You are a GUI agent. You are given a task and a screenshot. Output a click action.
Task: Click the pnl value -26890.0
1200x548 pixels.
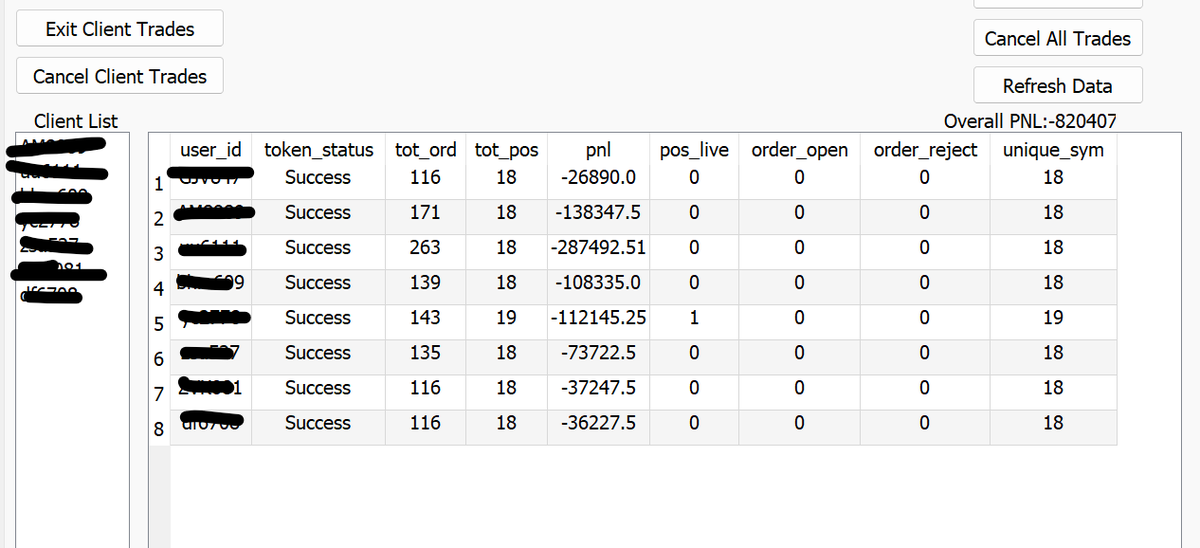pos(597,178)
